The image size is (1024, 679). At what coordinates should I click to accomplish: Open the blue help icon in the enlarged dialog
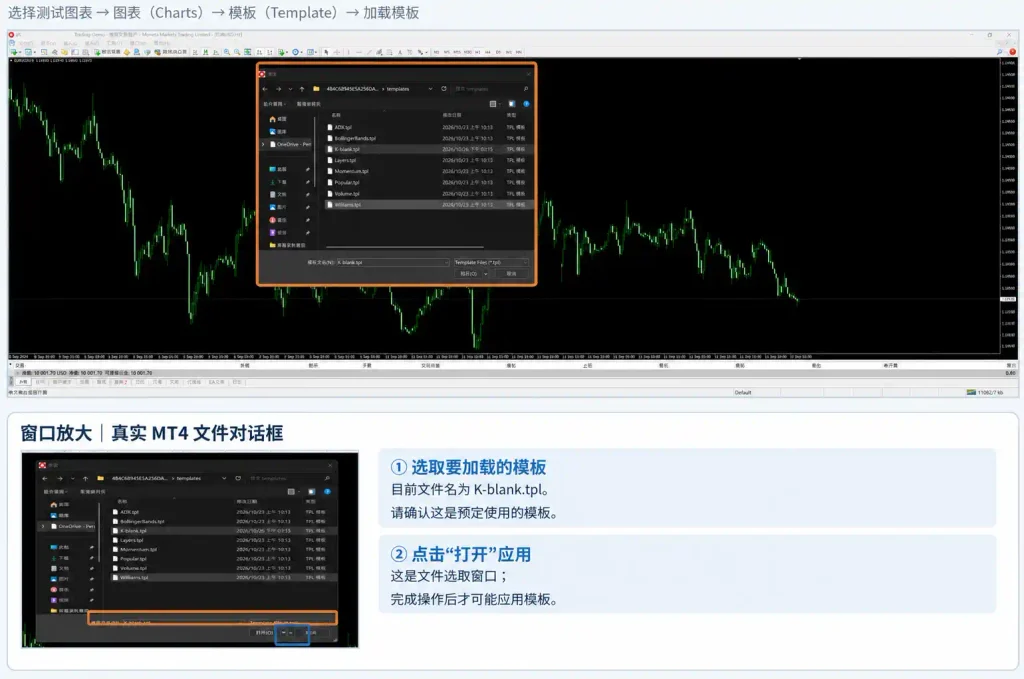click(x=327, y=492)
